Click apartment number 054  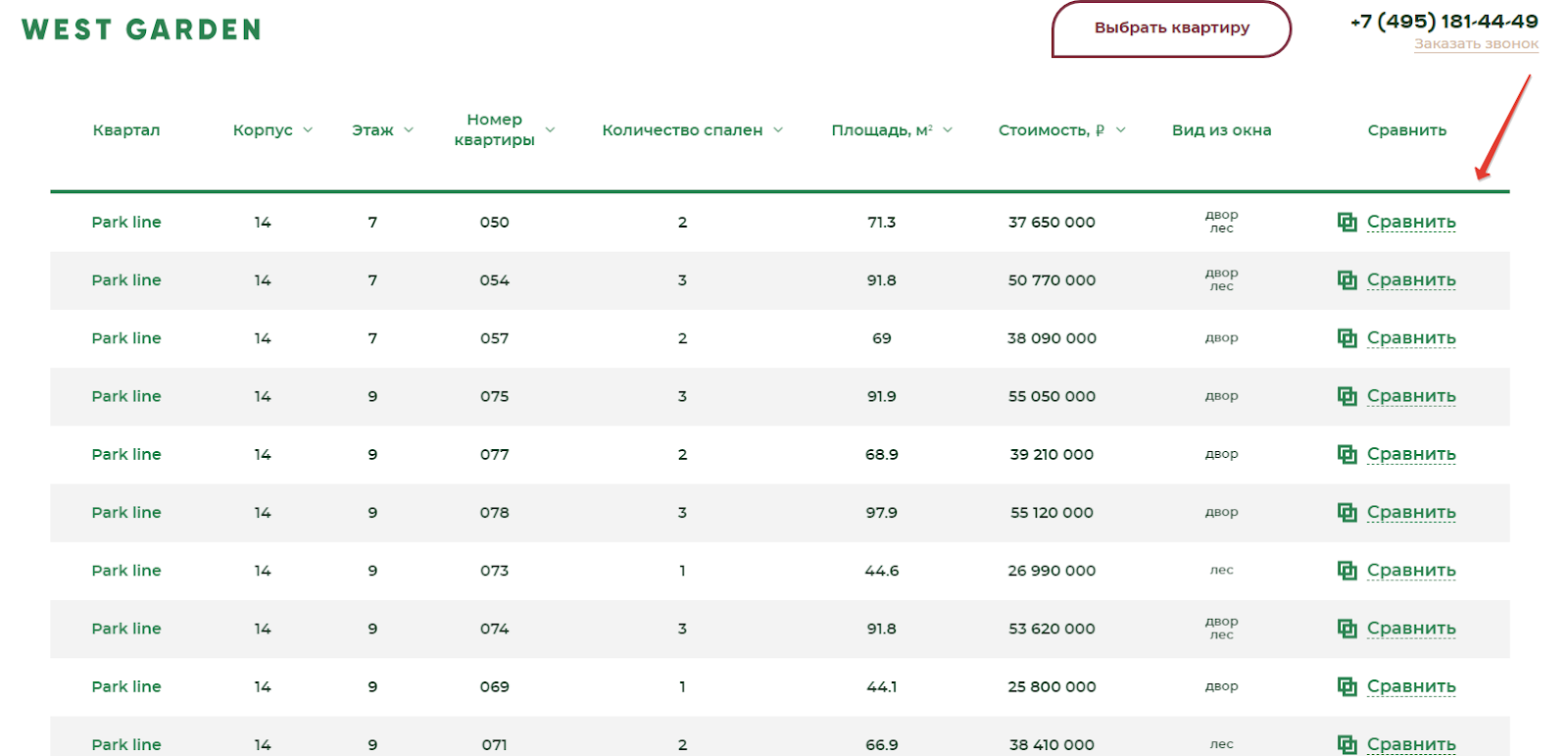(494, 279)
